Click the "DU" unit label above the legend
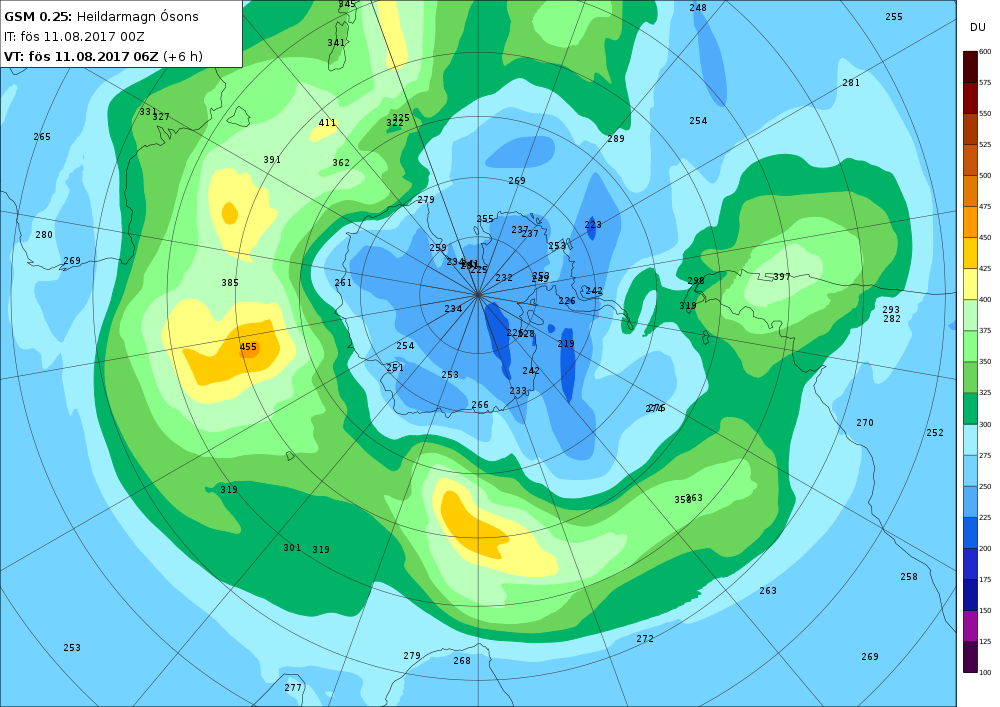Image resolution: width=1000 pixels, height=707 pixels. pyautogui.click(x=978, y=27)
